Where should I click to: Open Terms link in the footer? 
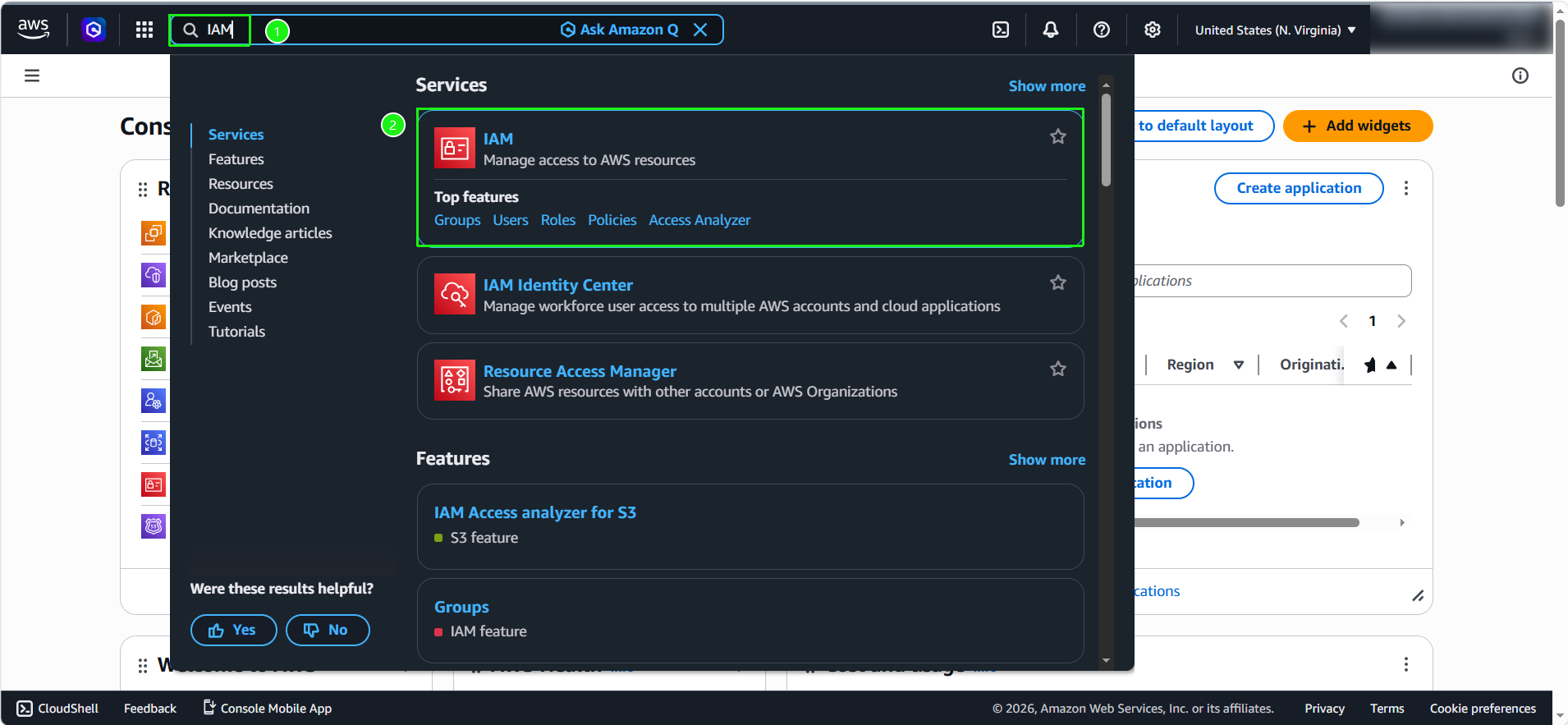coord(1387,708)
